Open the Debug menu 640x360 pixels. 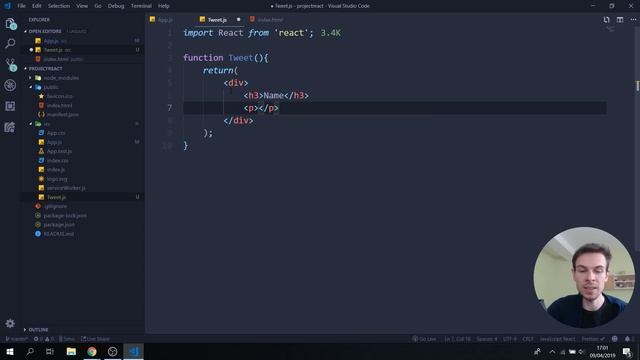(x=116, y=6)
